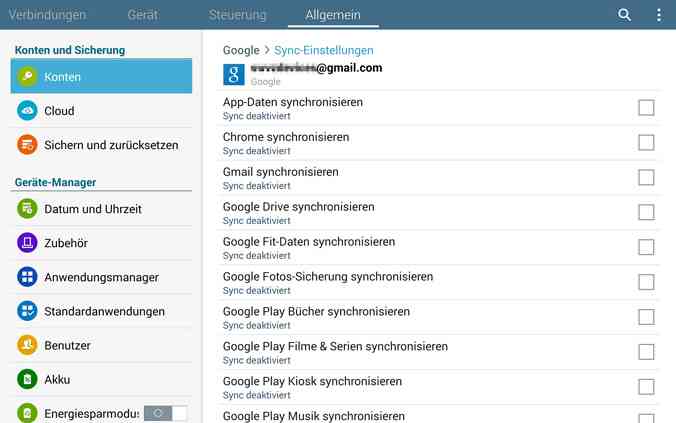The height and width of the screenshot is (423, 676).
Task: Tap the Anwendungsmanager grid icon
Action: tap(27, 277)
